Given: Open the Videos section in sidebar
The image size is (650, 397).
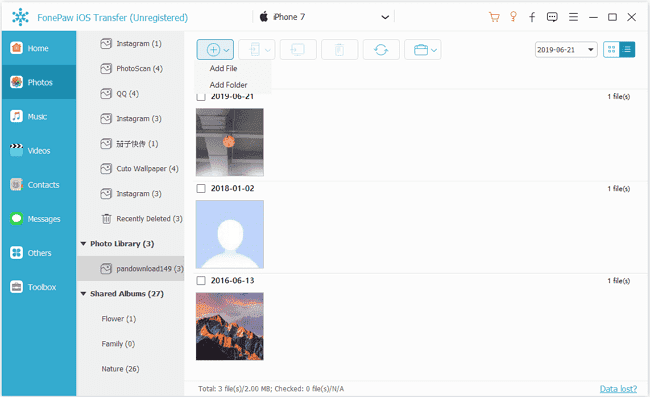Looking at the screenshot, I should pyautogui.click(x=39, y=150).
